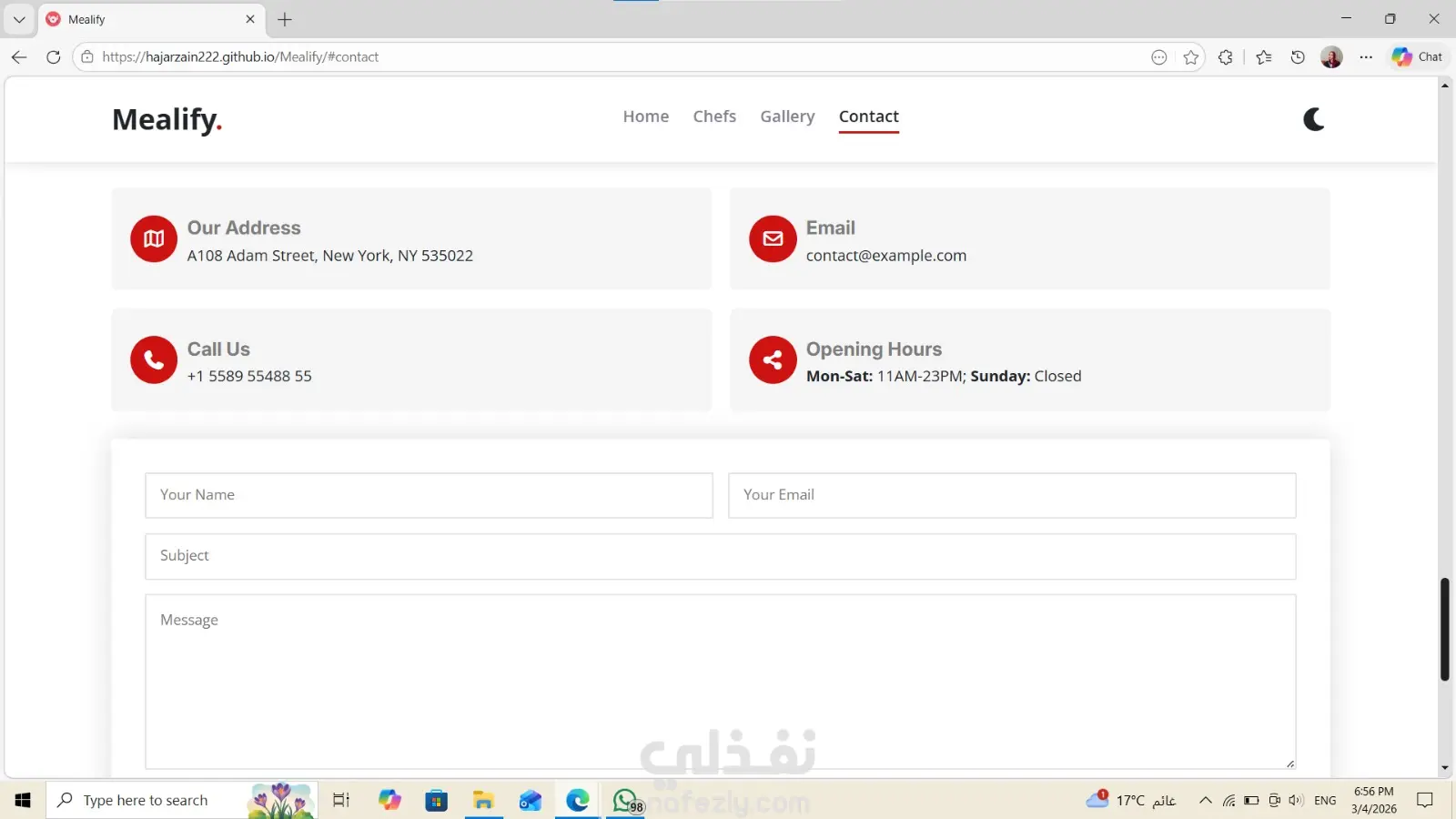Click the scrollbar up arrow
The image size is (1456, 819).
click(1444, 86)
